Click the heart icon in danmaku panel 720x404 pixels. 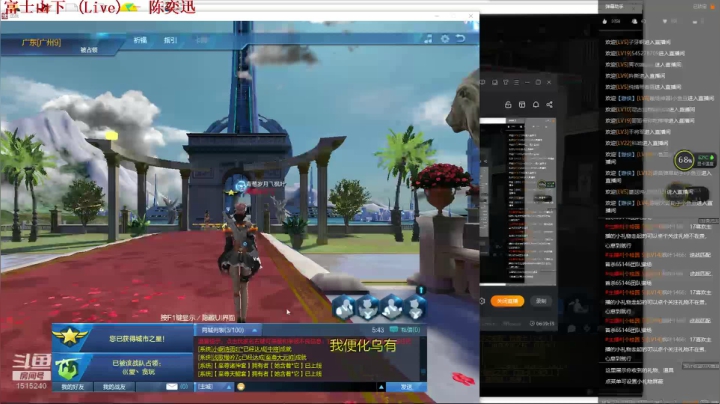664,21
